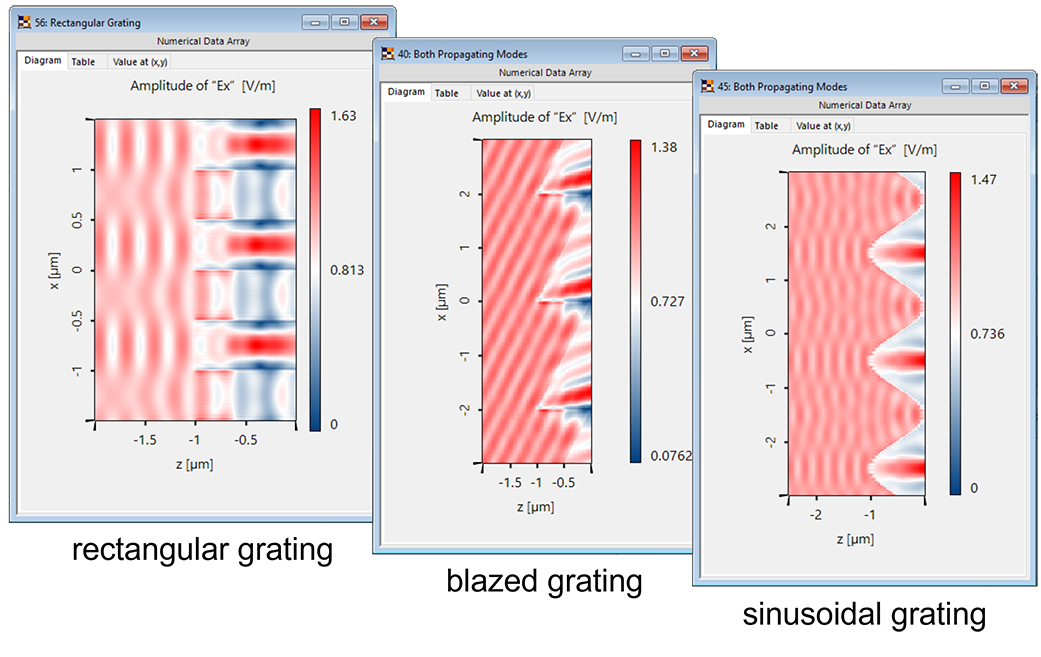Image resolution: width=1041 pixels, height=657 pixels.
Task: Click the app icon on "56: Rectangular Grating" title bar
Action: tap(24, 21)
